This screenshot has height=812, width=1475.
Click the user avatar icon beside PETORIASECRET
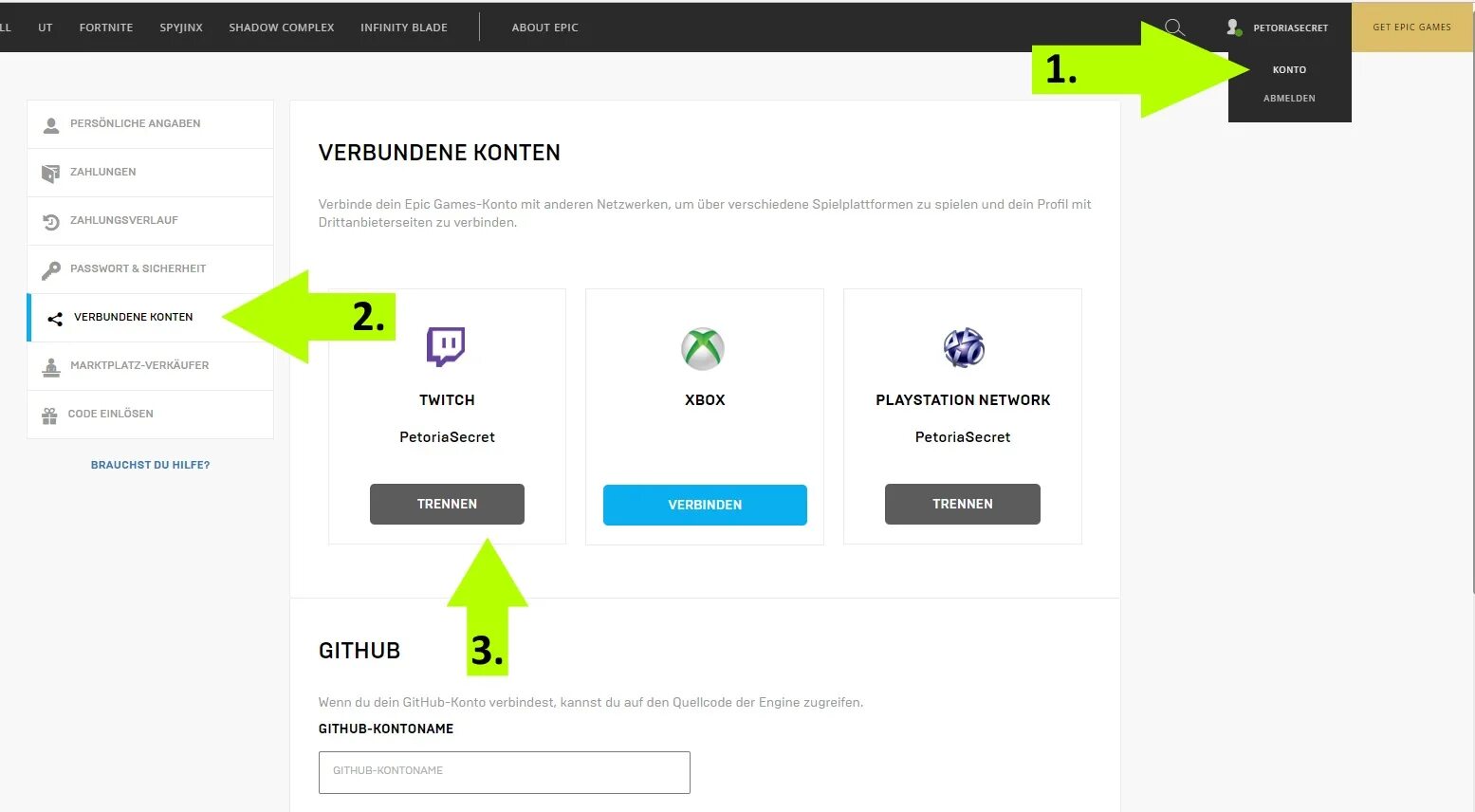point(1233,28)
